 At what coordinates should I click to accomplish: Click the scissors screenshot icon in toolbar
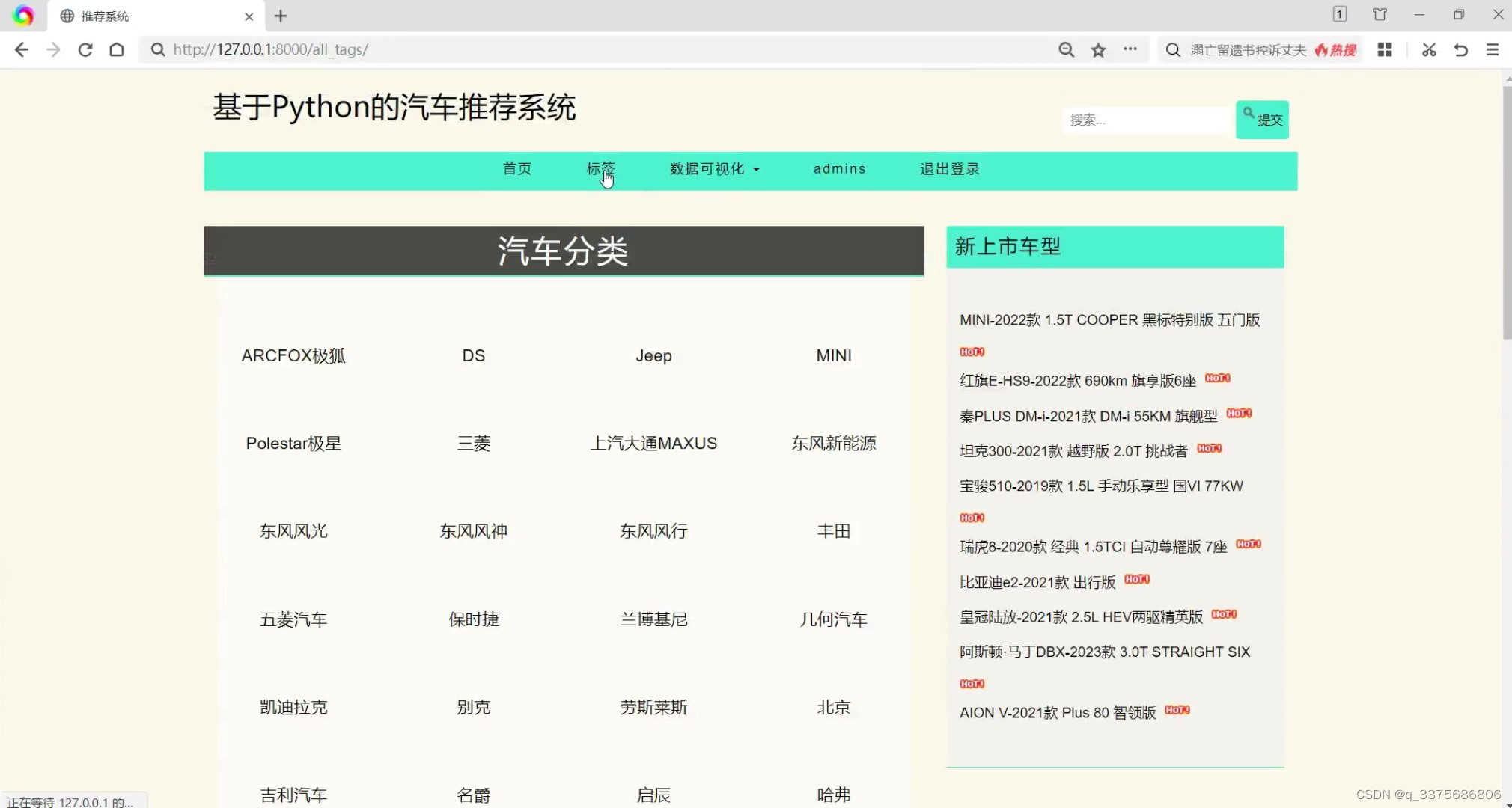(x=1428, y=49)
